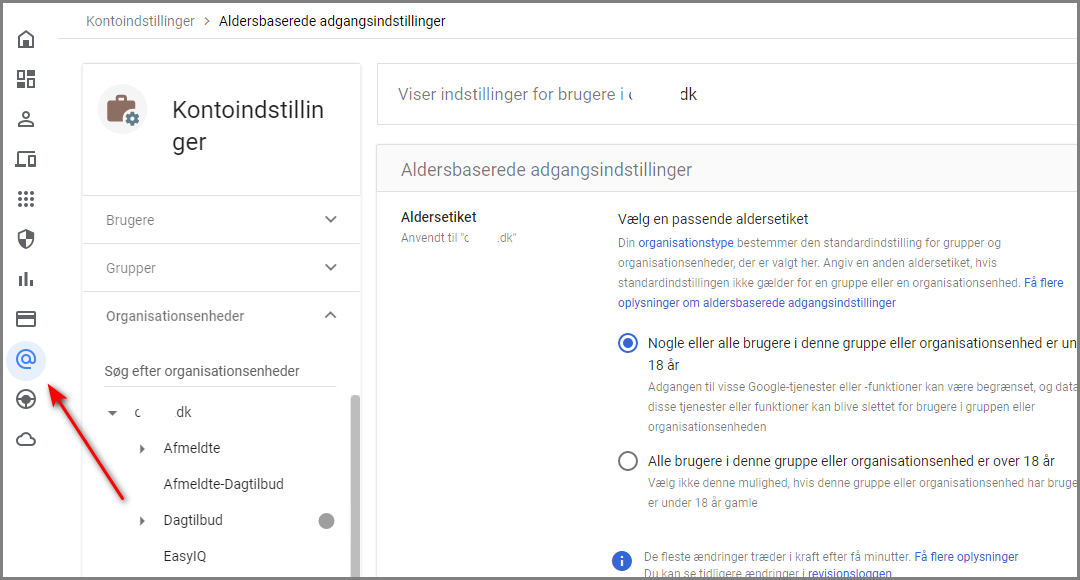1080x580 pixels.
Task: Open the Devices icon in sidebar
Action: (26, 159)
